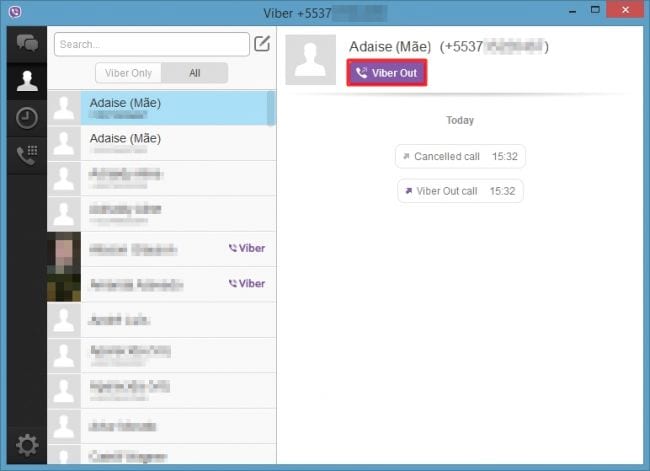The height and width of the screenshot is (471, 650).
Task: Select the highlighted Adaise (Mãe) contact
Action: [x=161, y=108]
